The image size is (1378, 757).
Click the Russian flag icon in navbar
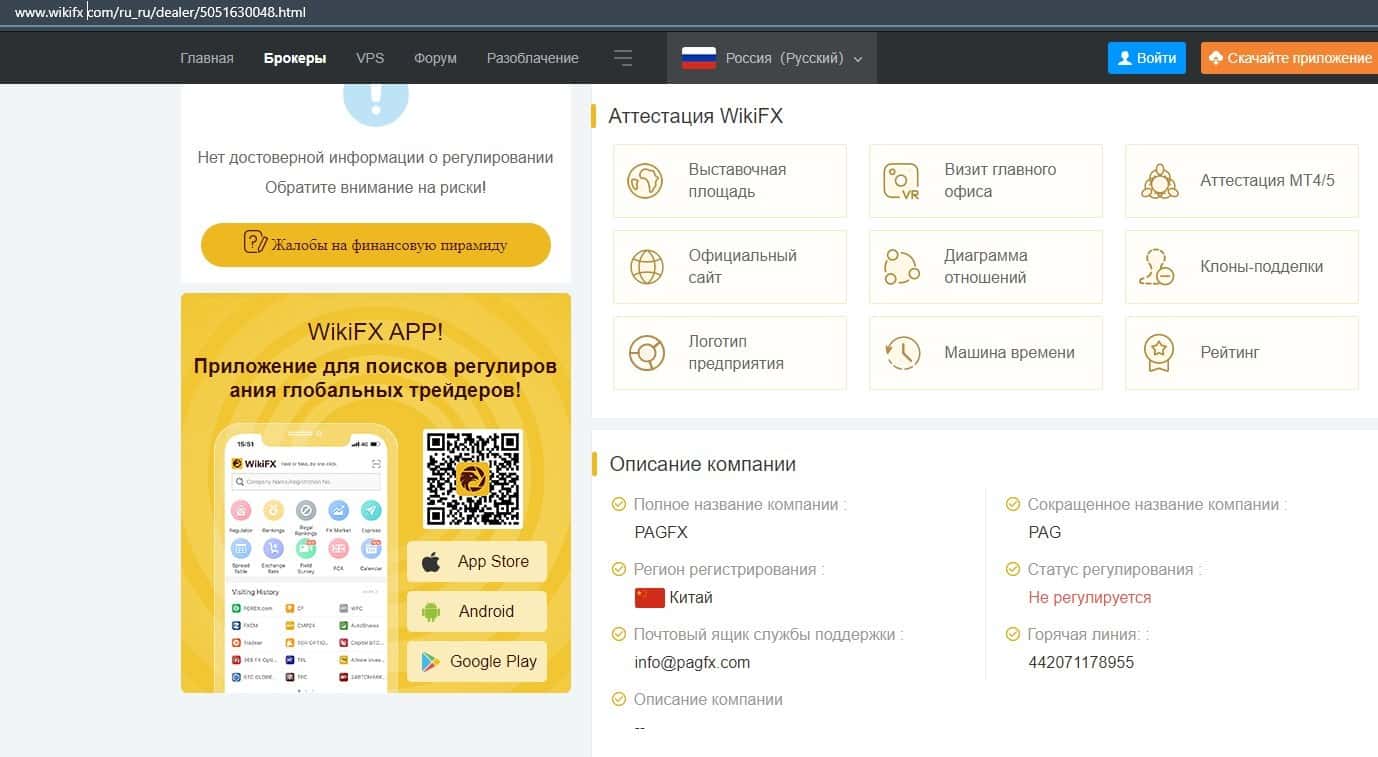[x=699, y=58]
